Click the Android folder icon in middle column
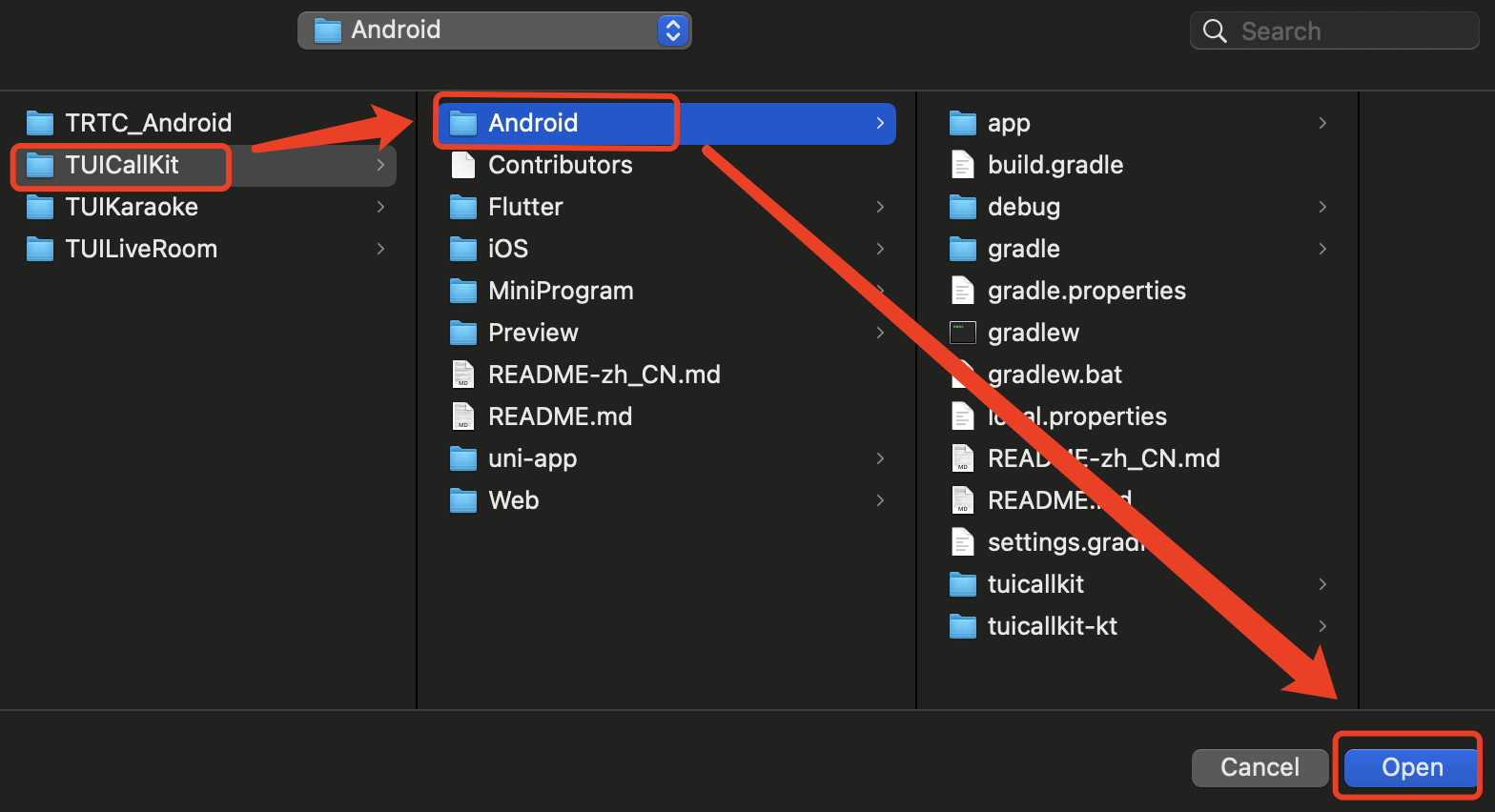Viewport: 1495px width, 812px height. (x=463, y=123)
